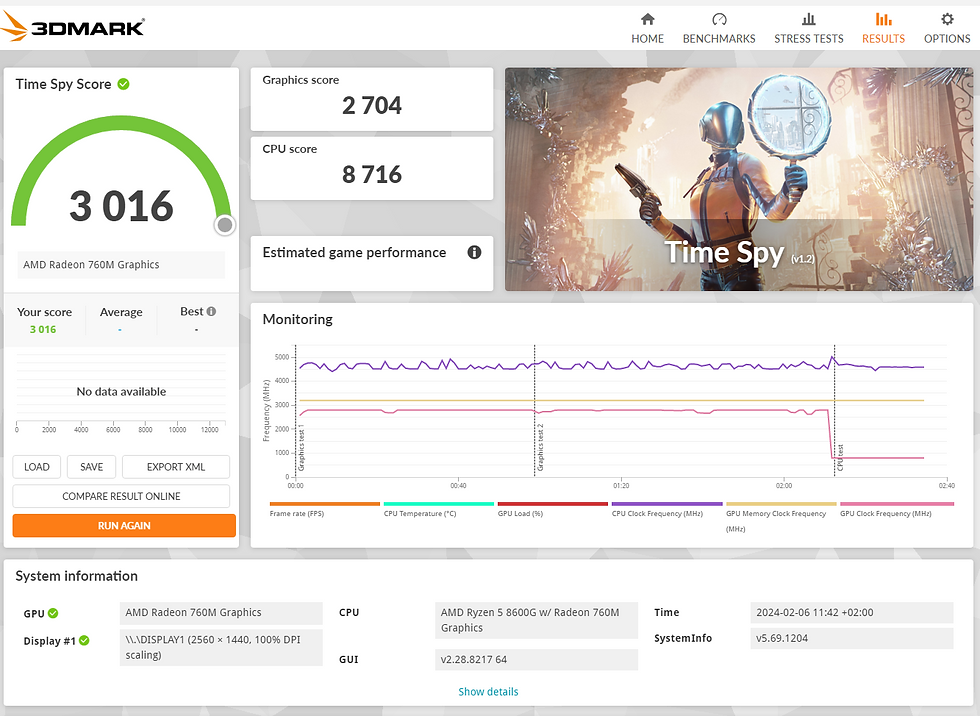Click the Estimated game performance heading
This screenshot has height=716, width=980.
(x=354, y=252)
